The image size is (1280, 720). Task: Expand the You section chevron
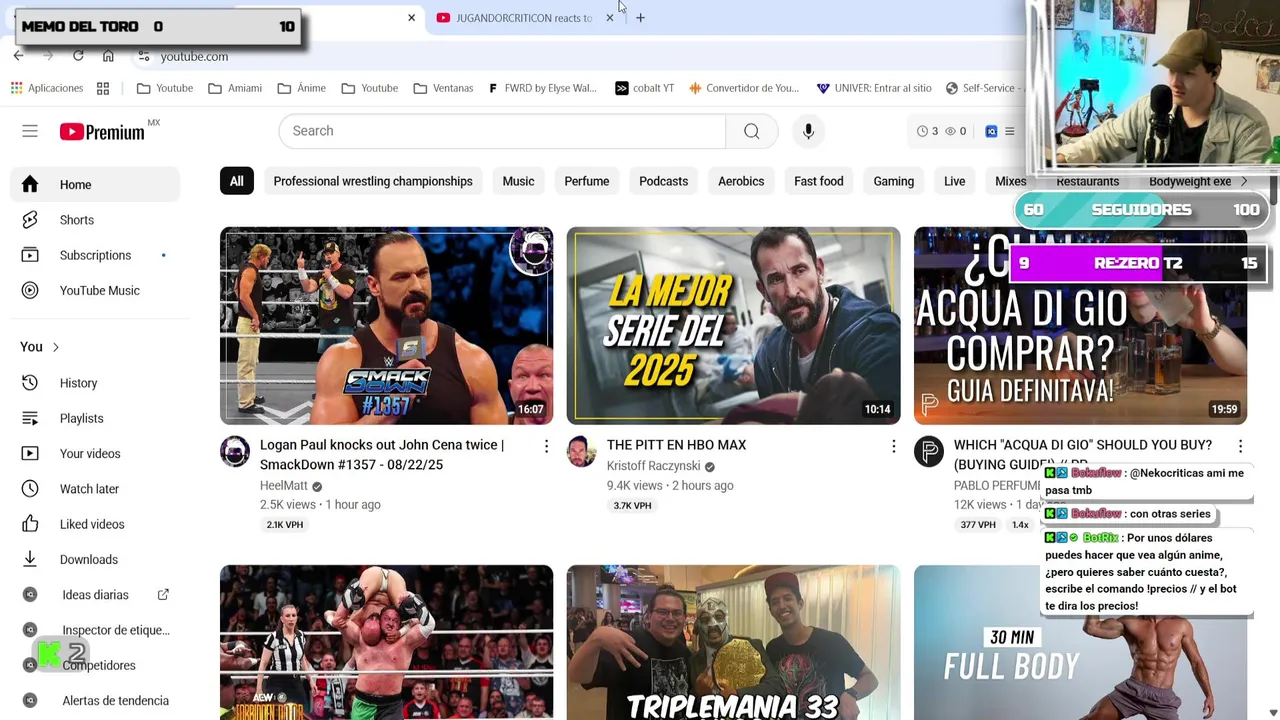coord(55,347)
